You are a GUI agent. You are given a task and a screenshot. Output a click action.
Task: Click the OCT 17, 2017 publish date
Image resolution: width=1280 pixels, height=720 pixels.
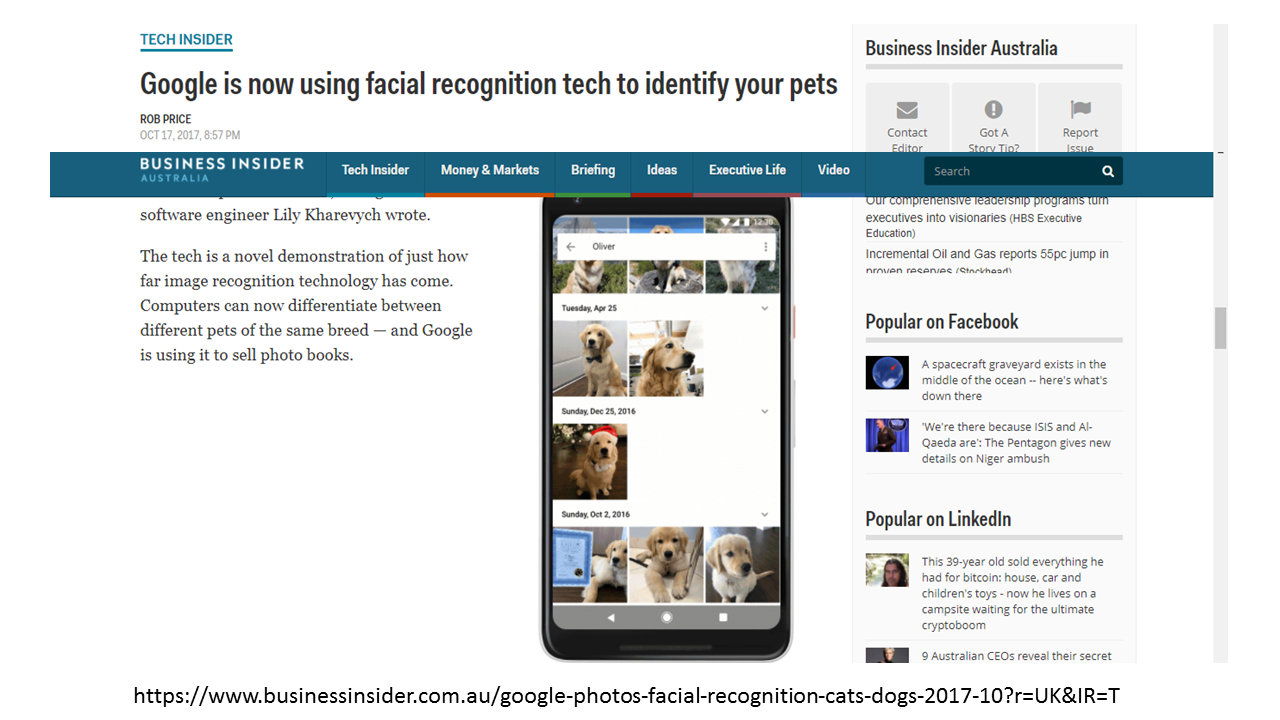190,135
